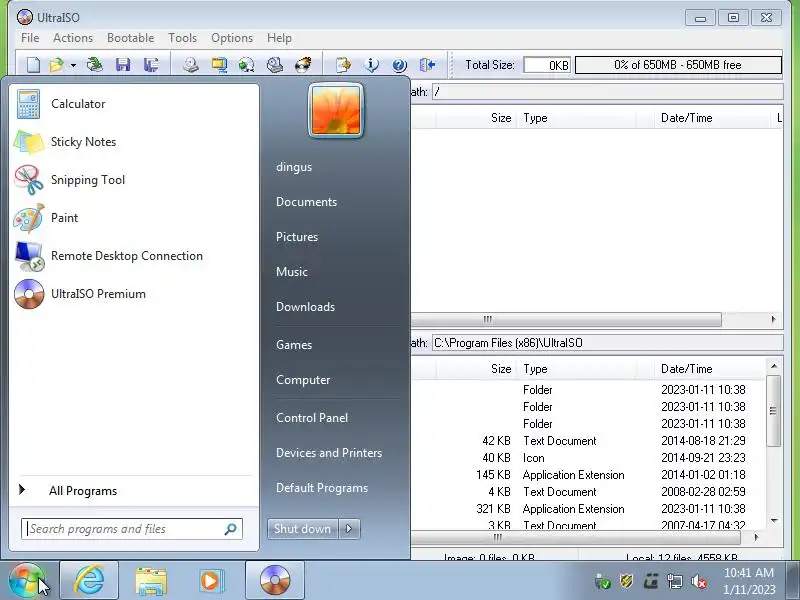800x600 pixels.
Task: Click the 650MB capacity usage bar
Action: 678,65
